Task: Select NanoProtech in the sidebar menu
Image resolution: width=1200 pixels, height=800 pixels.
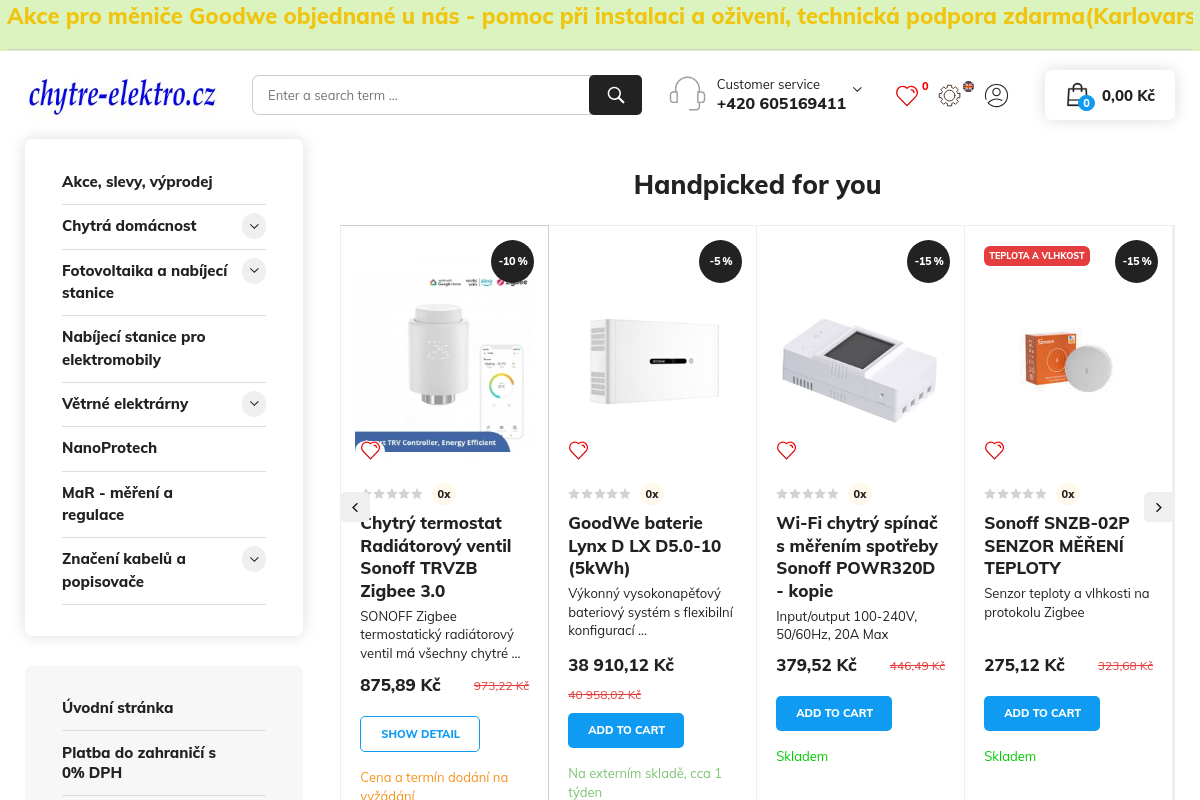Action: click(109, 448)
